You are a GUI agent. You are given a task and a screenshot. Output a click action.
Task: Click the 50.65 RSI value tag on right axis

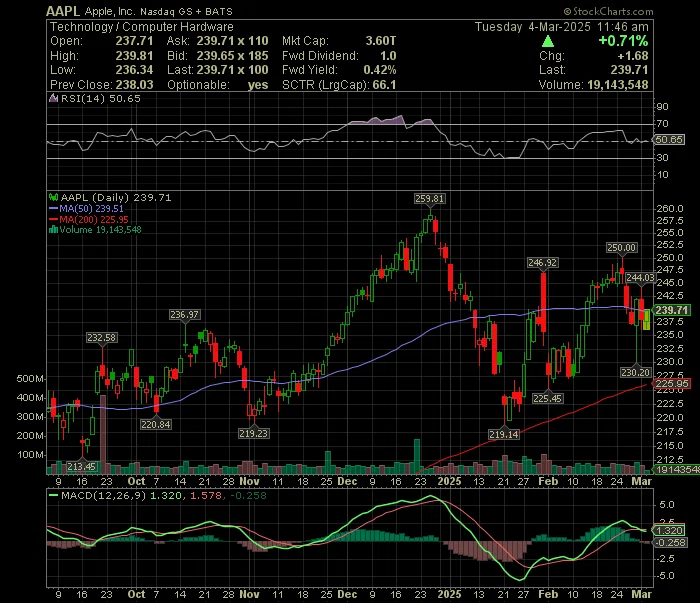669,140
